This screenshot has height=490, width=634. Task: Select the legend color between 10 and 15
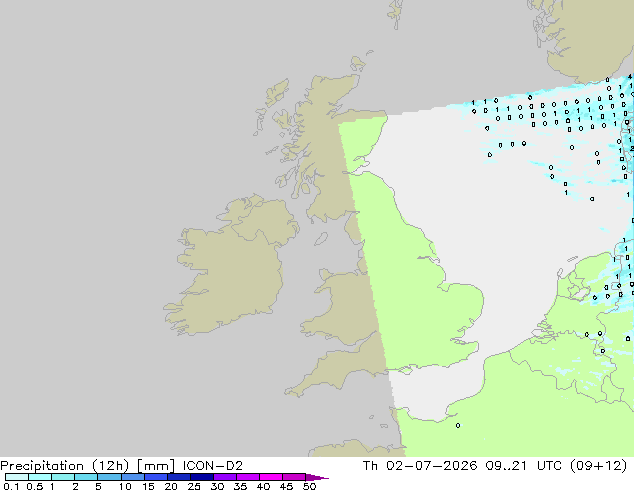pos(133,477)
